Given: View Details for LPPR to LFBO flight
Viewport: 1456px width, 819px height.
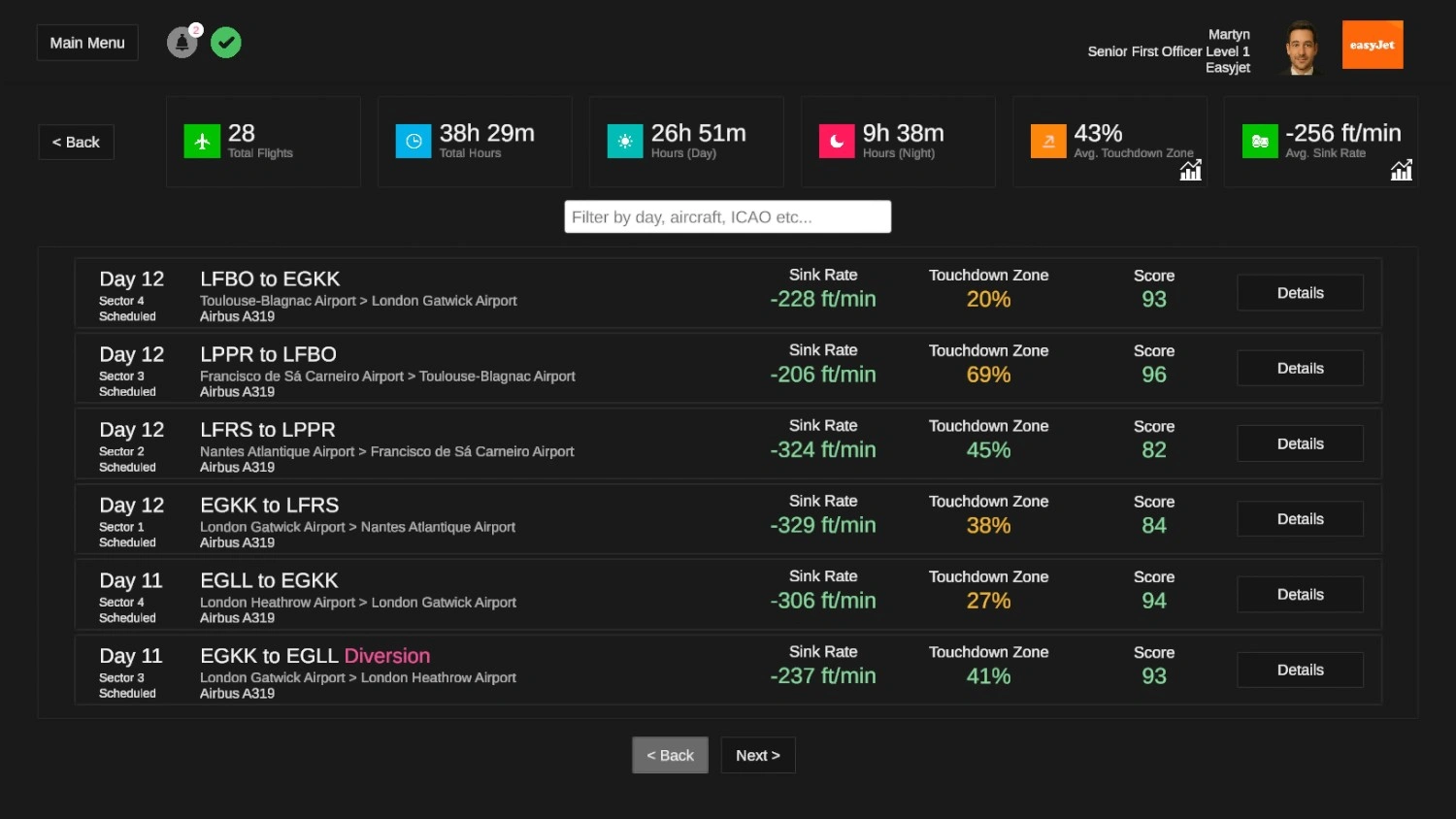Looking at the screenshot, I should click(x=1300, y=369).
